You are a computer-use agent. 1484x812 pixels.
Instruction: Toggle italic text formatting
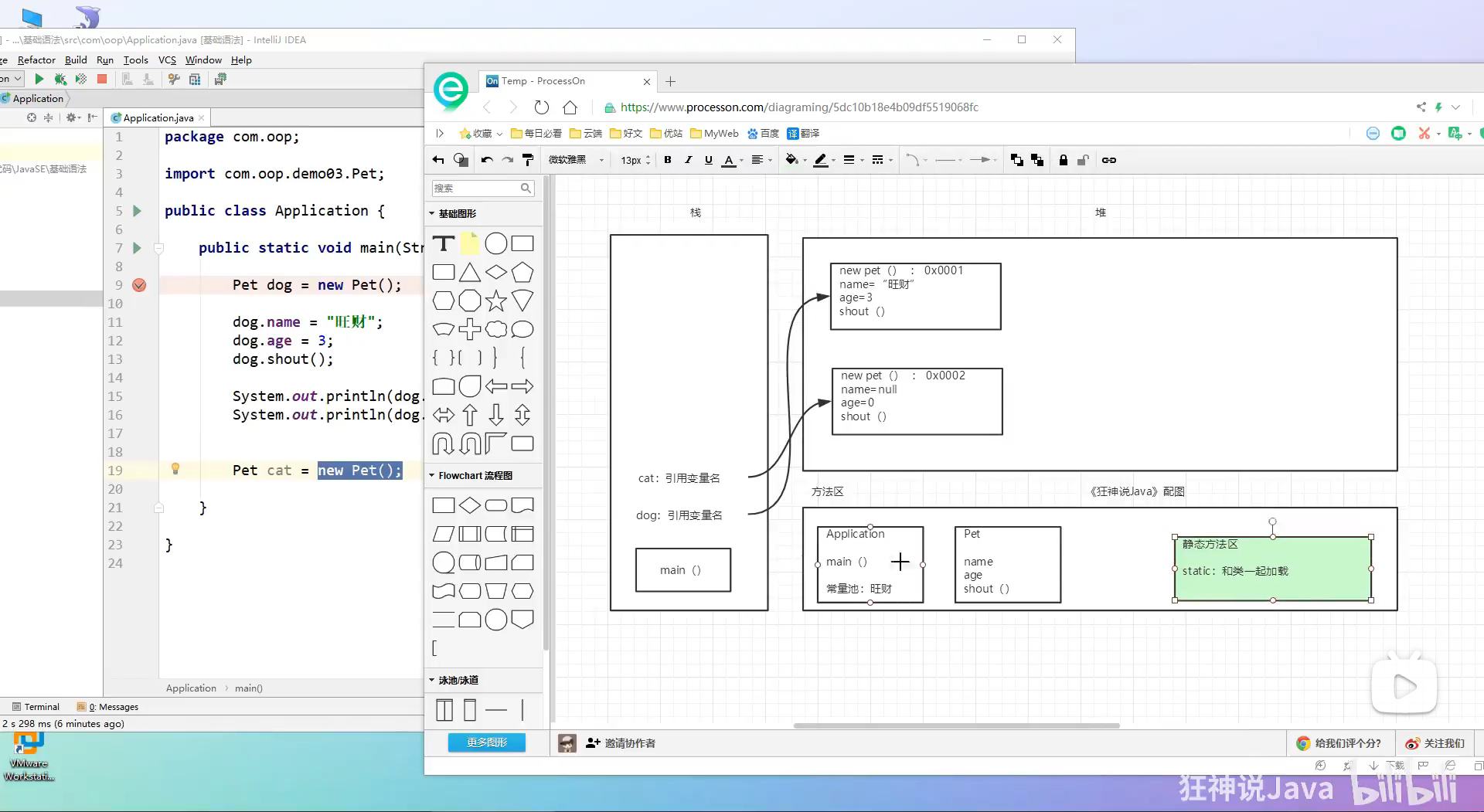coord(688,160)
